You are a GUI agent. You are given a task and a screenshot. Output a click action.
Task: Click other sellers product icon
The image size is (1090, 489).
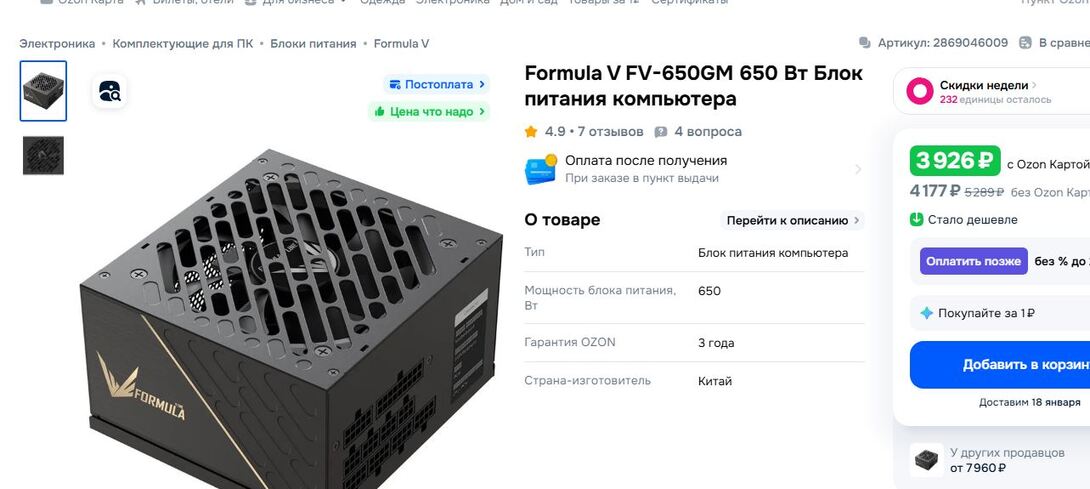(x=927, y=460)
